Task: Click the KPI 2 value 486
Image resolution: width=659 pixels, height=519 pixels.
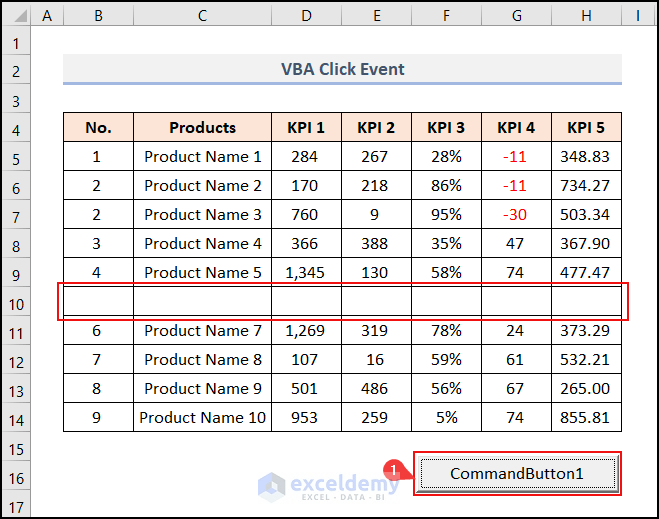Action: click(377, 388)
